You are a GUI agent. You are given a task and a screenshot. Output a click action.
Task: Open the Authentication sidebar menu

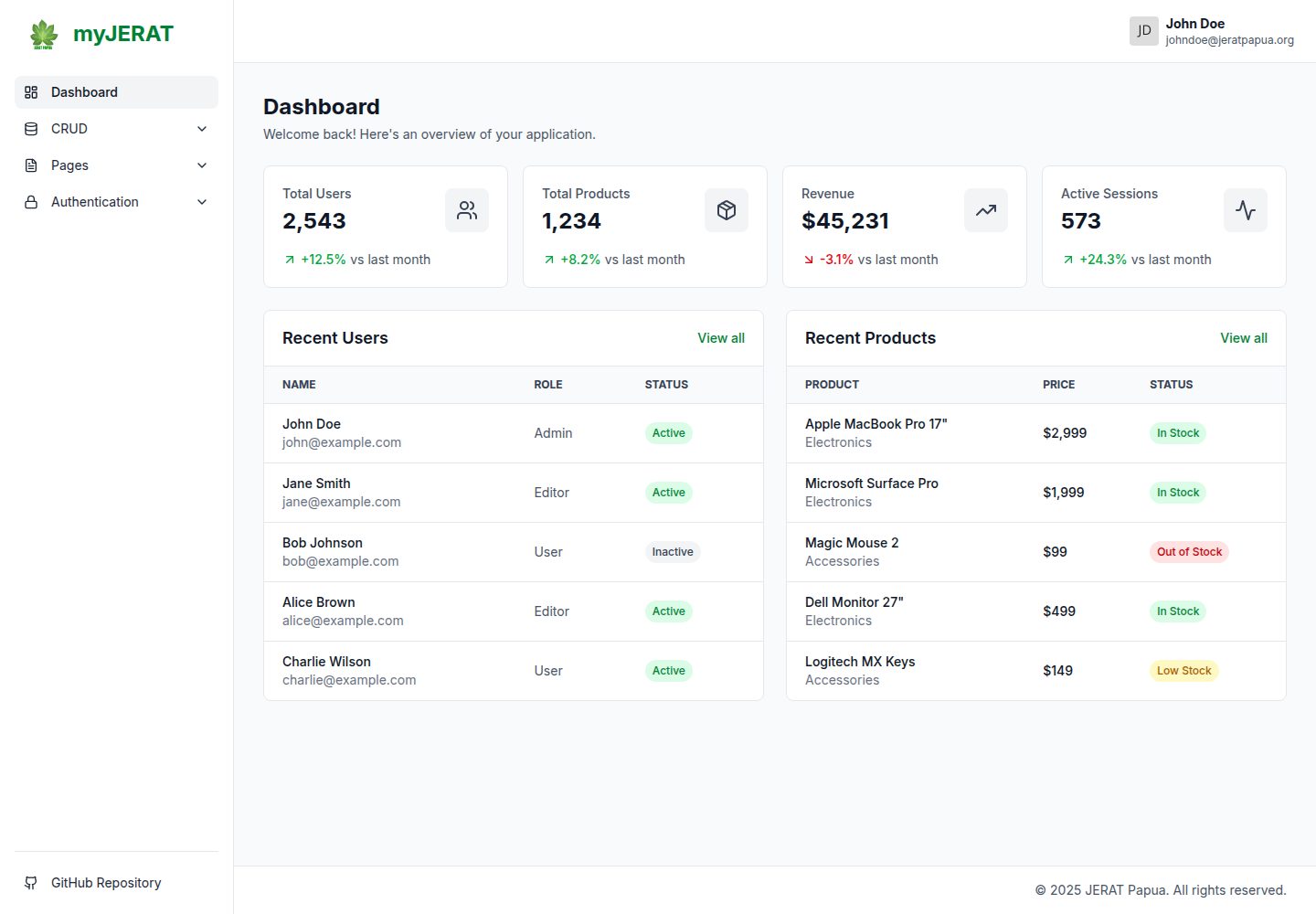point(116,202)
